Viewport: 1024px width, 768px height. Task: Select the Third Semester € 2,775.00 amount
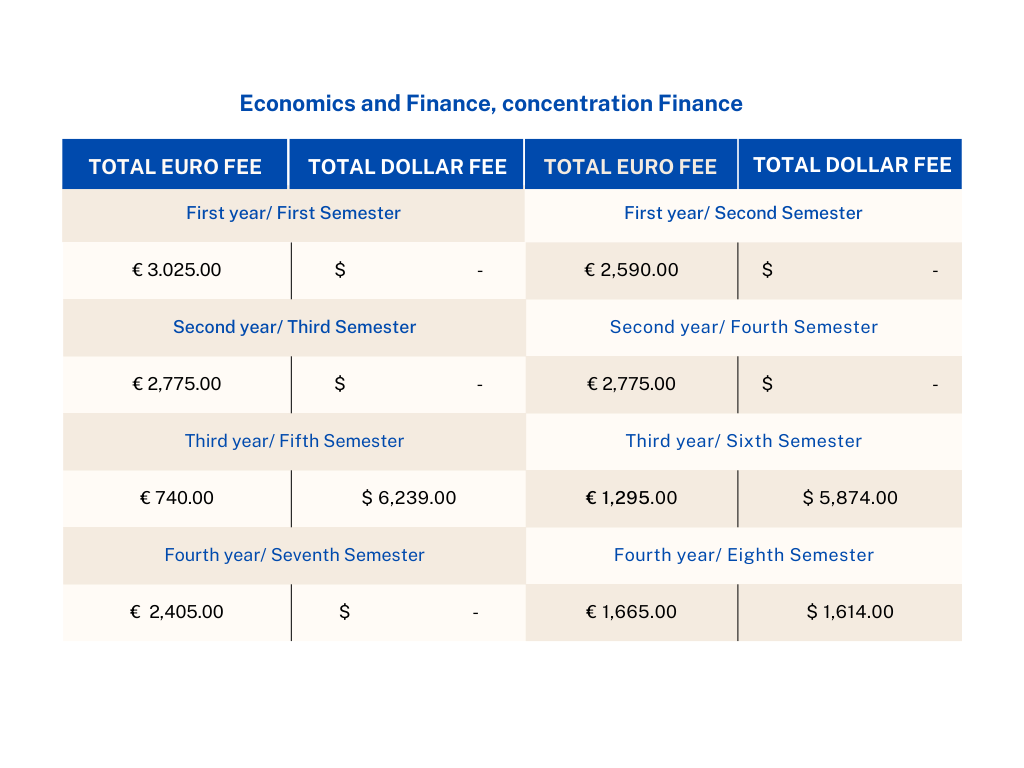click(177, 384)
